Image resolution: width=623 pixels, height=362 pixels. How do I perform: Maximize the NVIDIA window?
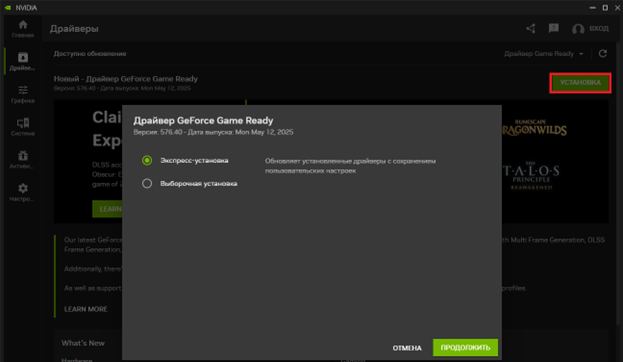(x=605, y=8)
